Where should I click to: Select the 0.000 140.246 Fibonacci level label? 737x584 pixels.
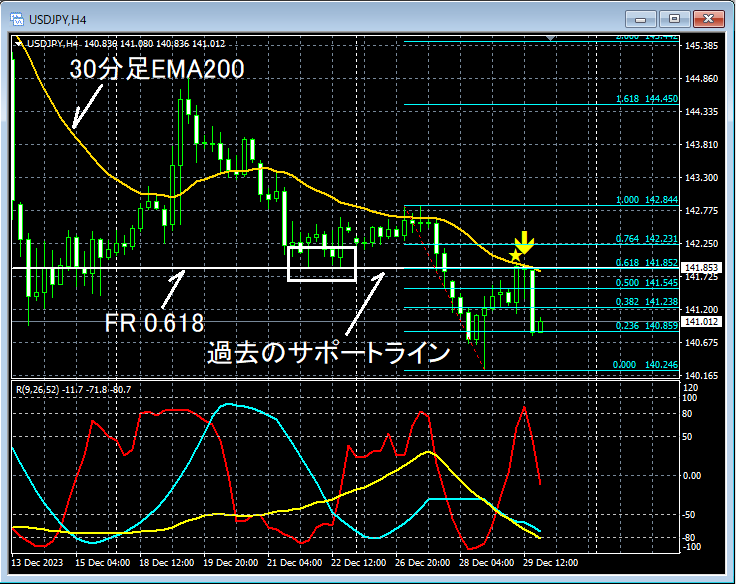pyautogui.click(x=645, y=365)
